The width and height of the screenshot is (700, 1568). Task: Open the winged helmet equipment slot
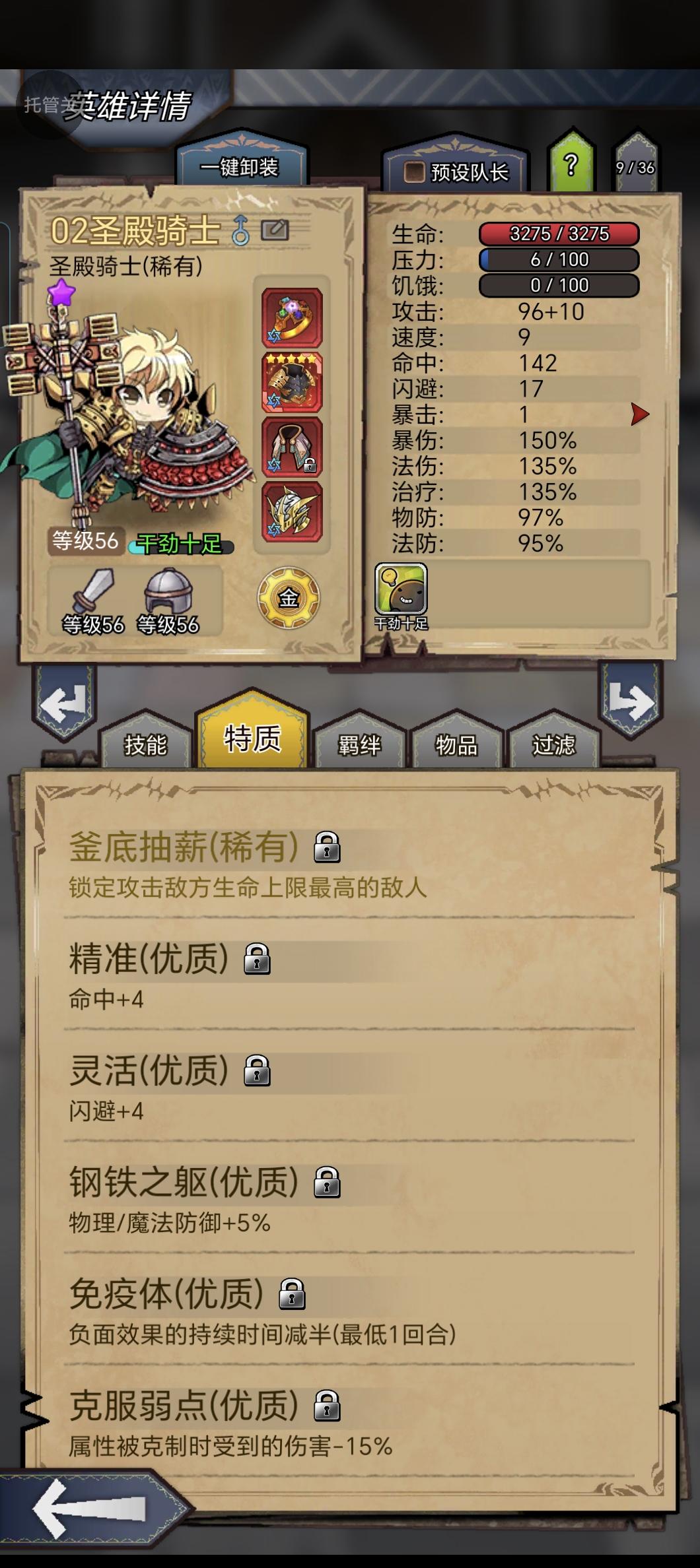(x=292, y=511)
